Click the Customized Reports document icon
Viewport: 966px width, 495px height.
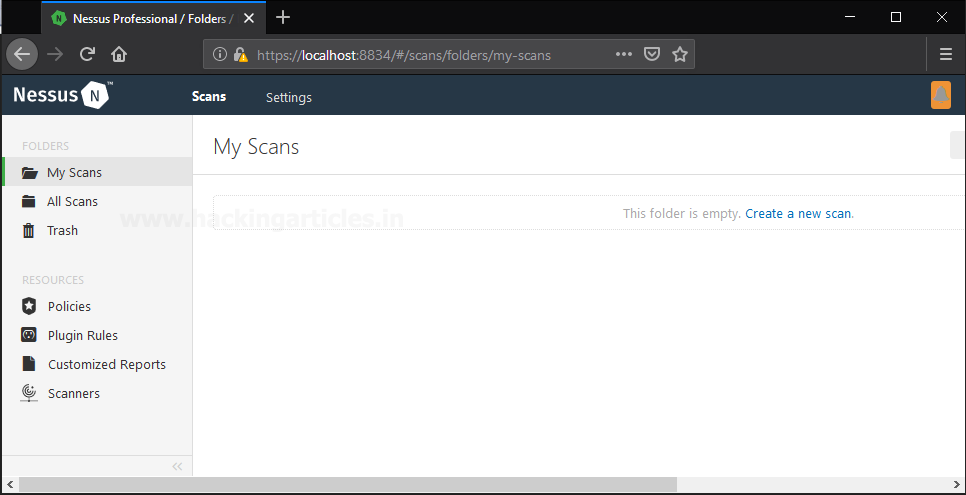click(29, 364)
